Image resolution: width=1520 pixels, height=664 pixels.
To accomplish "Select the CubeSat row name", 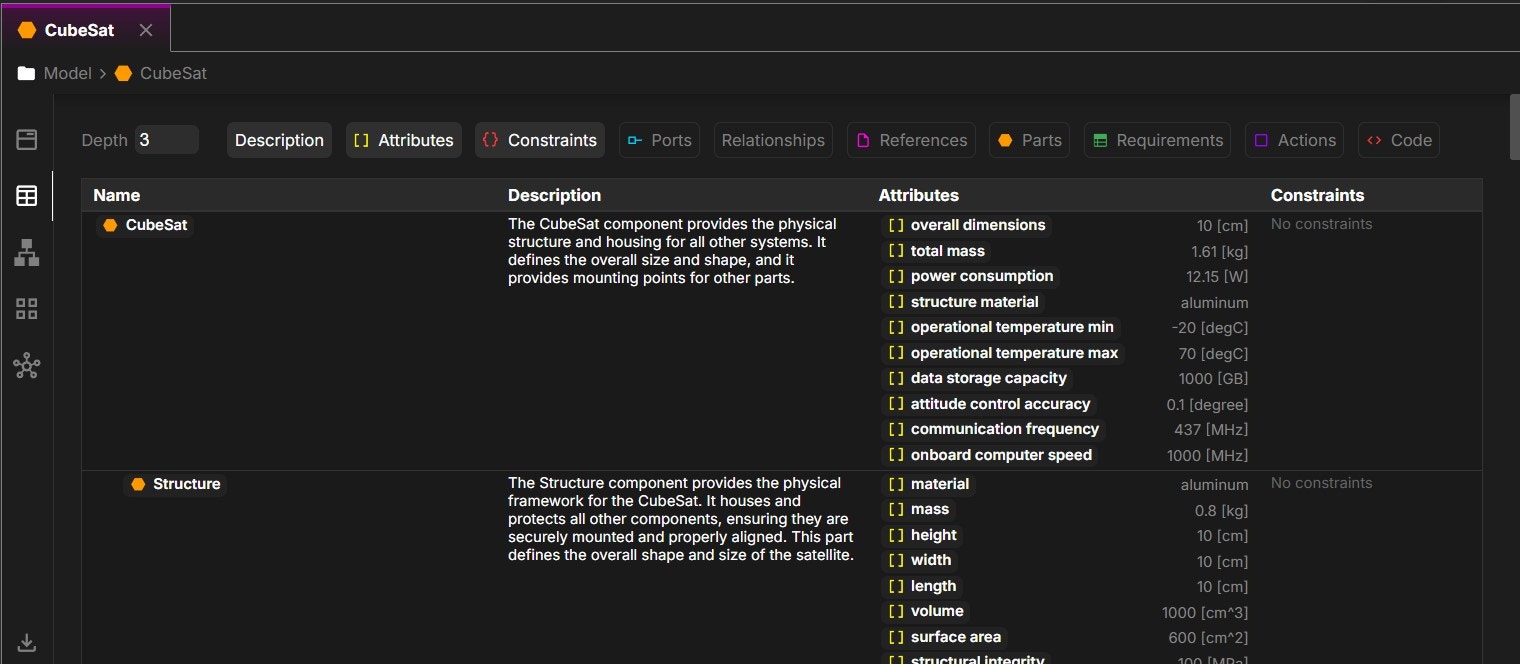I will click(x=145, y=225).
